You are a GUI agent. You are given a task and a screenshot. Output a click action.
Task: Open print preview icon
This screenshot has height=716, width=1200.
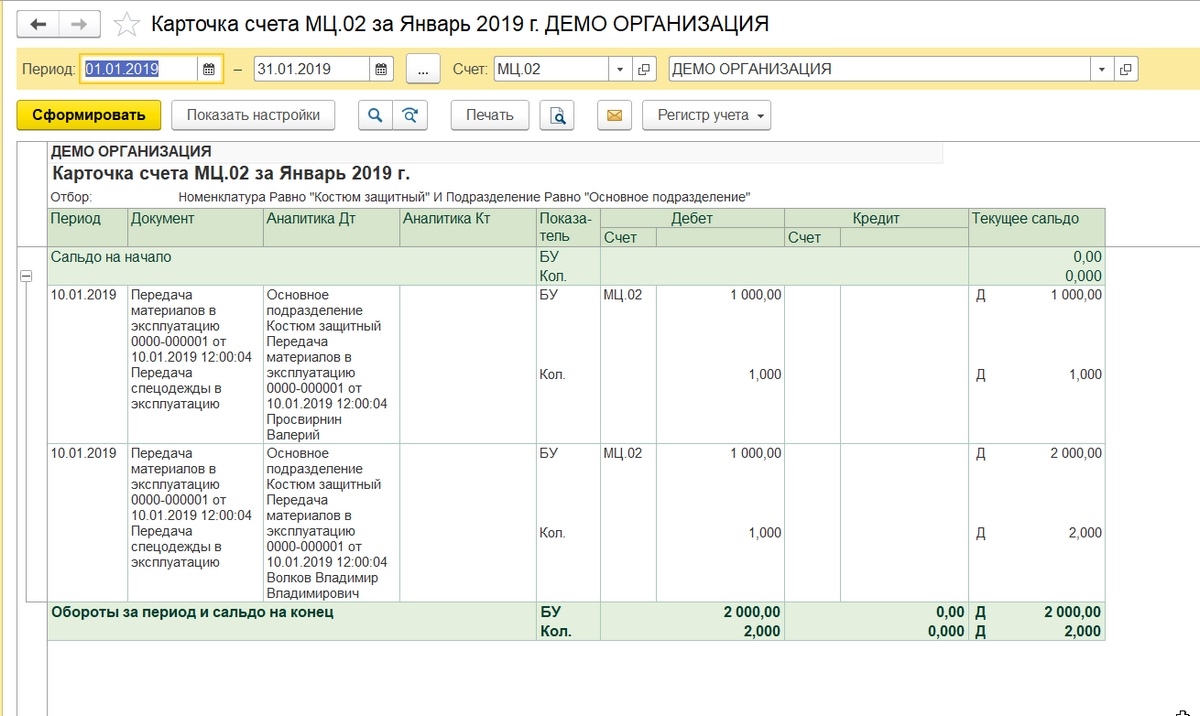coord(557,116)
